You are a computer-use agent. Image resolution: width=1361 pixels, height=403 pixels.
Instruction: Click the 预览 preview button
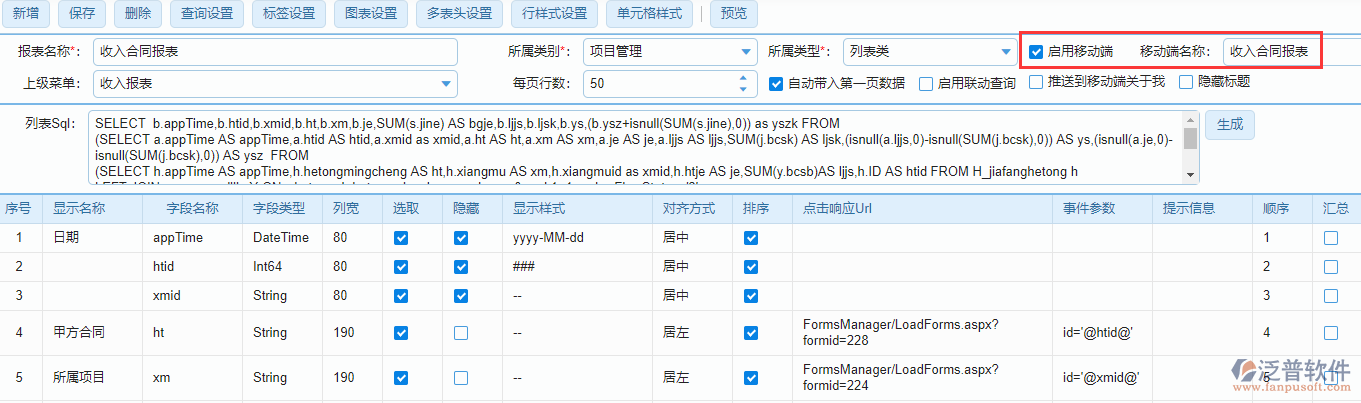733,14
